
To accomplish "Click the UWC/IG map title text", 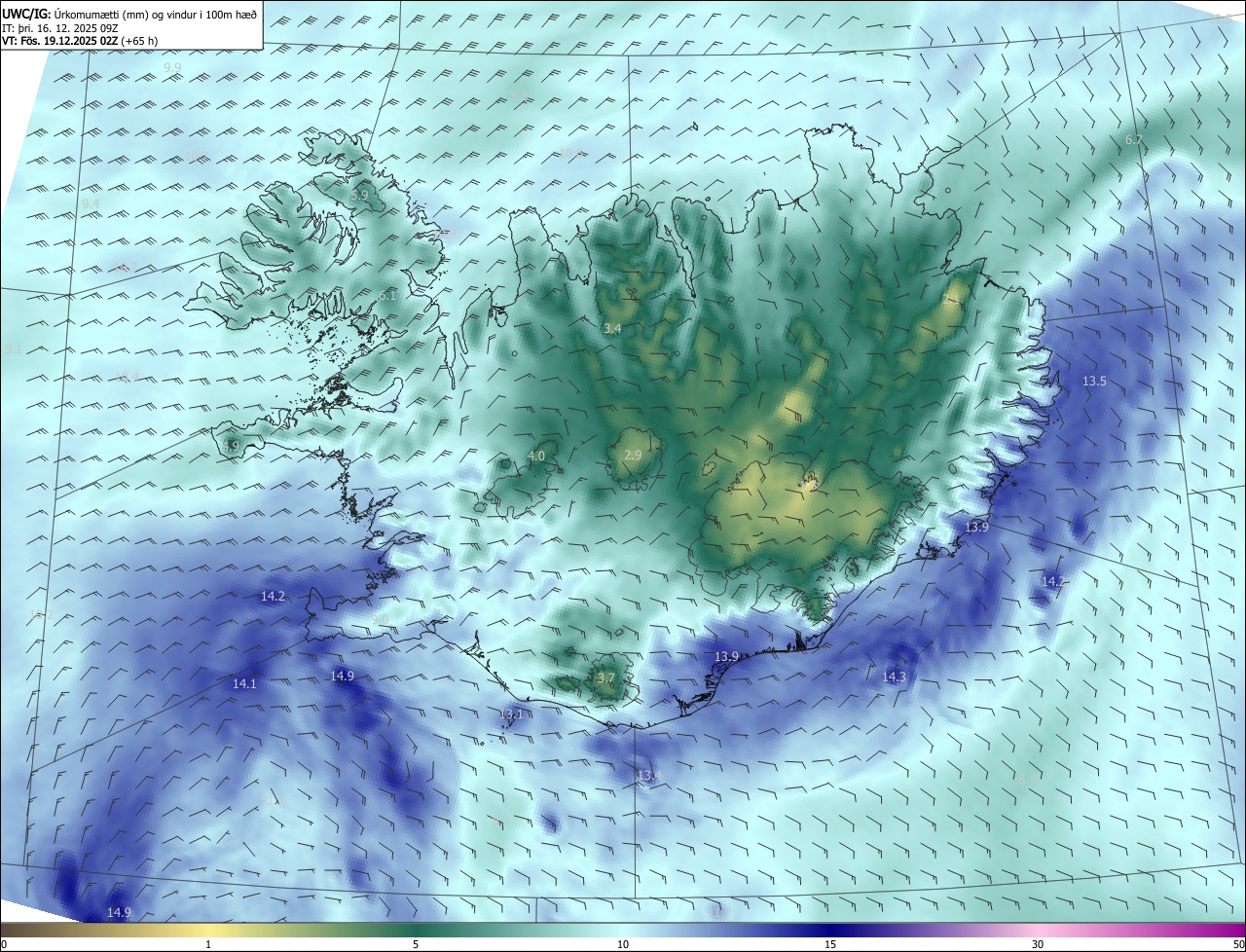I will [129, 13].
